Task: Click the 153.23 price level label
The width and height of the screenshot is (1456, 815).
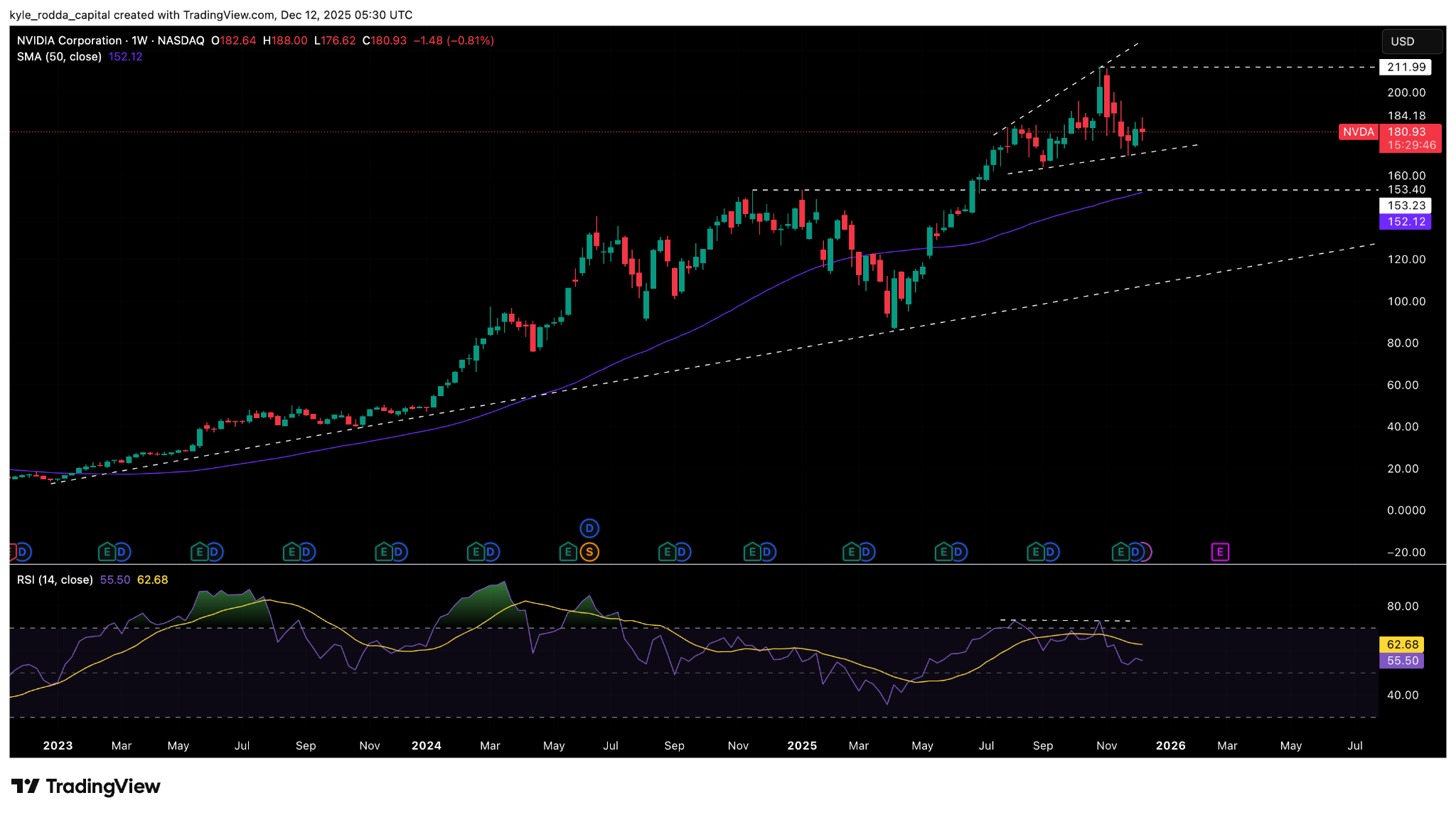Action: click(1406, 206)
